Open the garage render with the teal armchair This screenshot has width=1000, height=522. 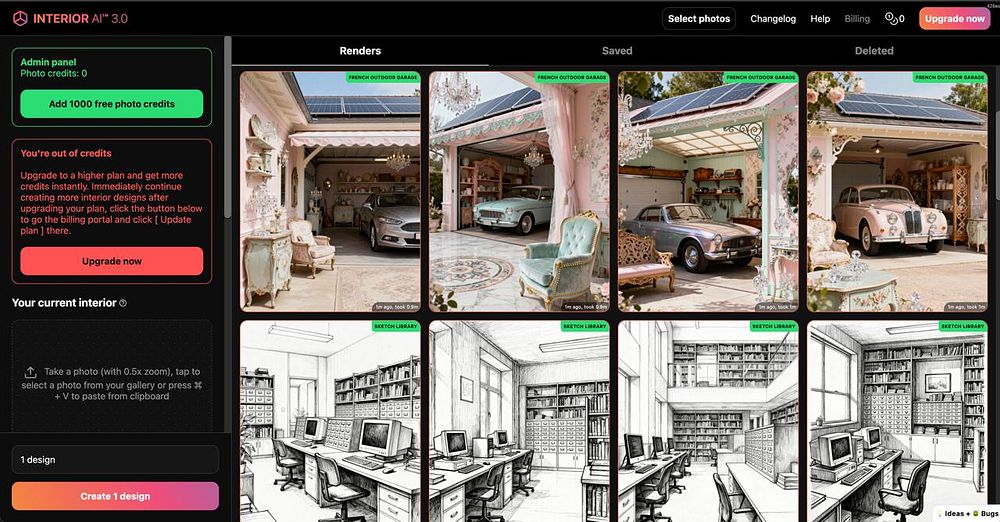pos(519,191)
